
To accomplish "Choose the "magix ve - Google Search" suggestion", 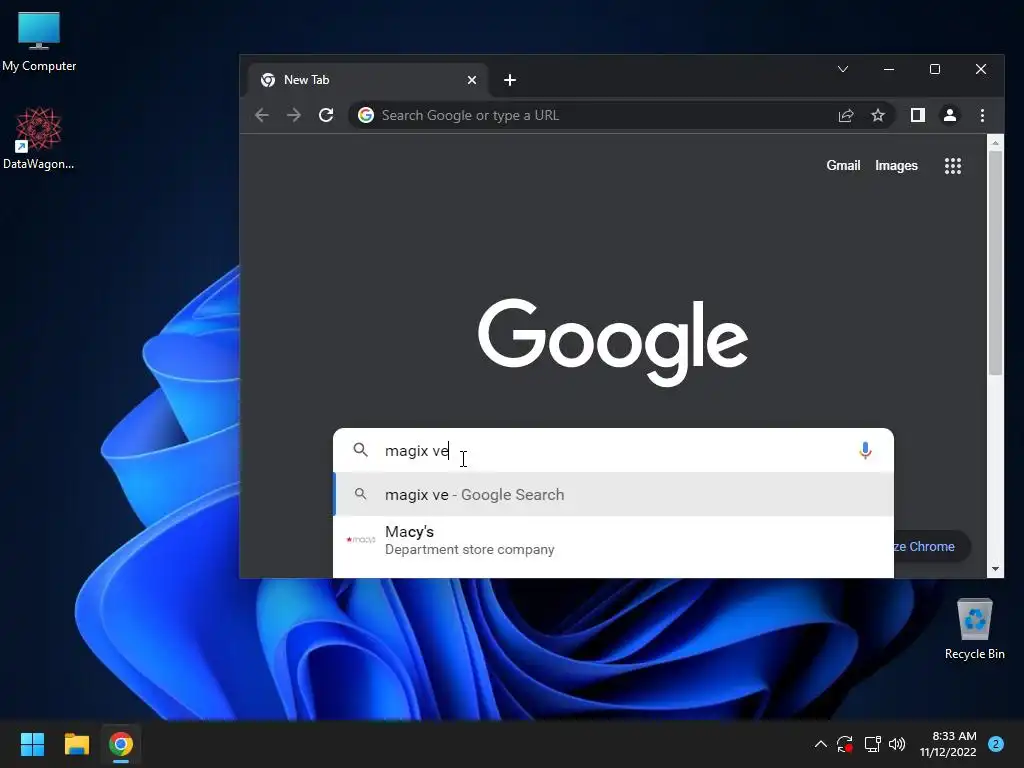I will [613, 494].
